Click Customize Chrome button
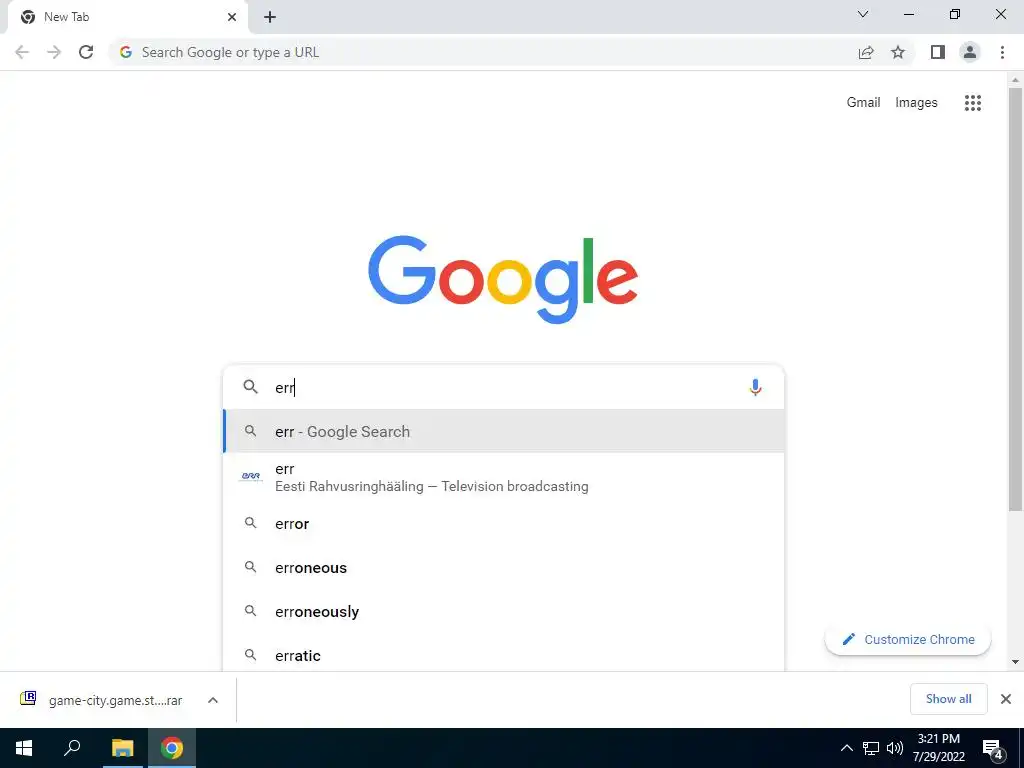 point(908,639)
